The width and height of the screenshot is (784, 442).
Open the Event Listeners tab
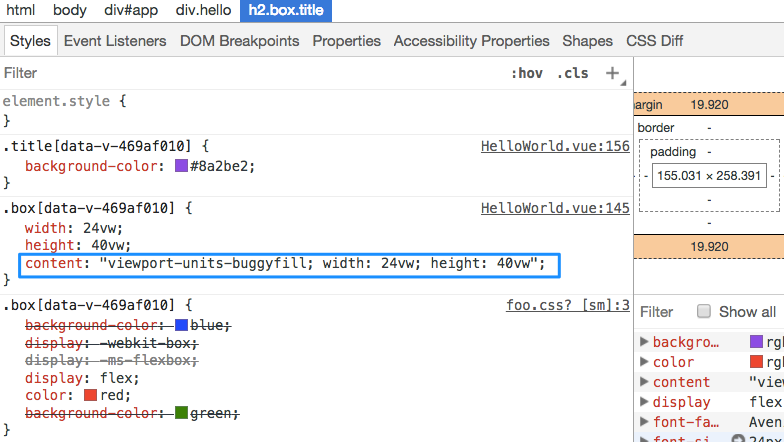tap(115, 41)
